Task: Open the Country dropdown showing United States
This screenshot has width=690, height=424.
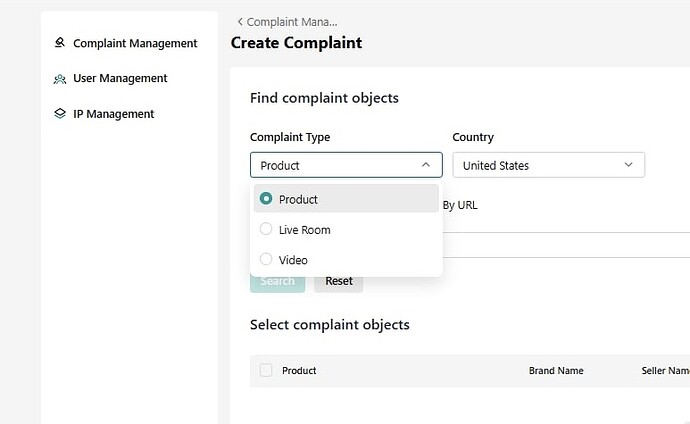Action: [x=549, y=165]
